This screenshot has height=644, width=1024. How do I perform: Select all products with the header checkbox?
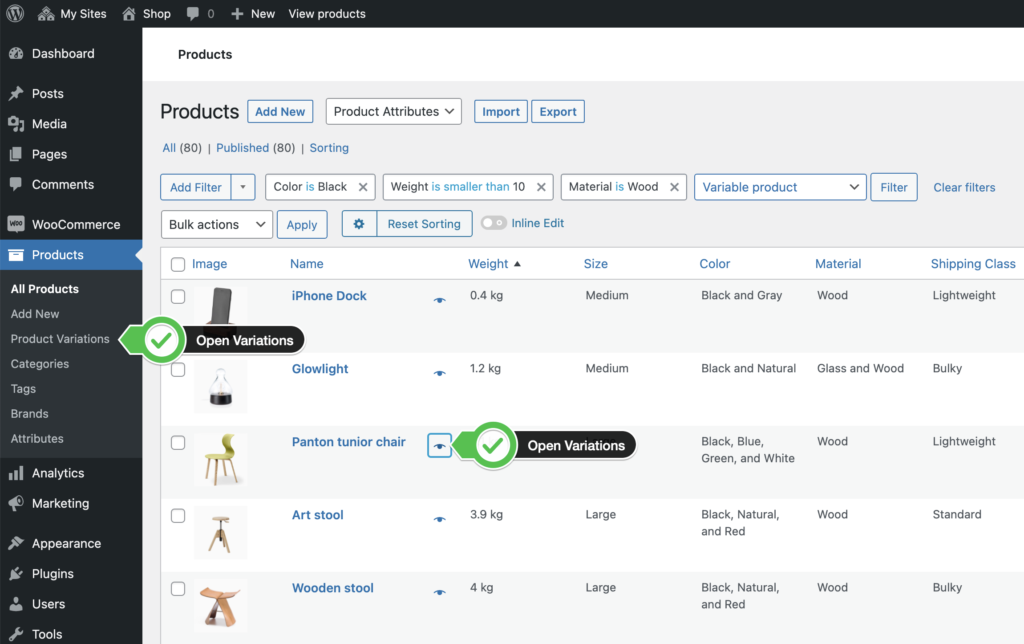177,263
